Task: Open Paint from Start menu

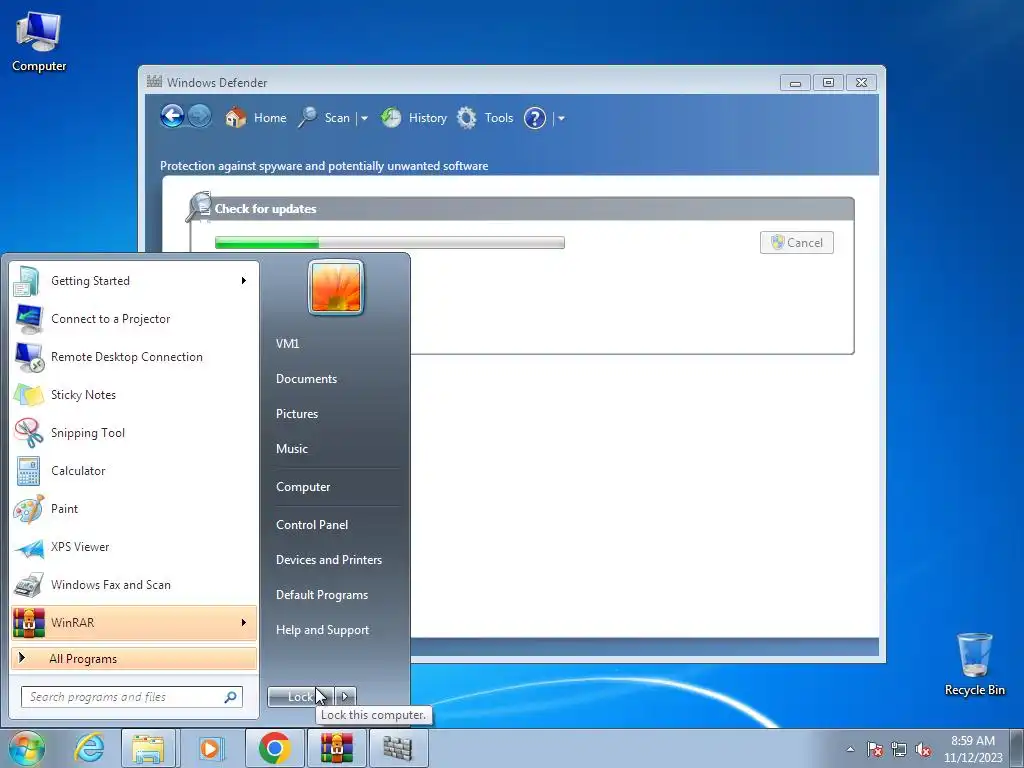Action: click(x=133, y=508)
